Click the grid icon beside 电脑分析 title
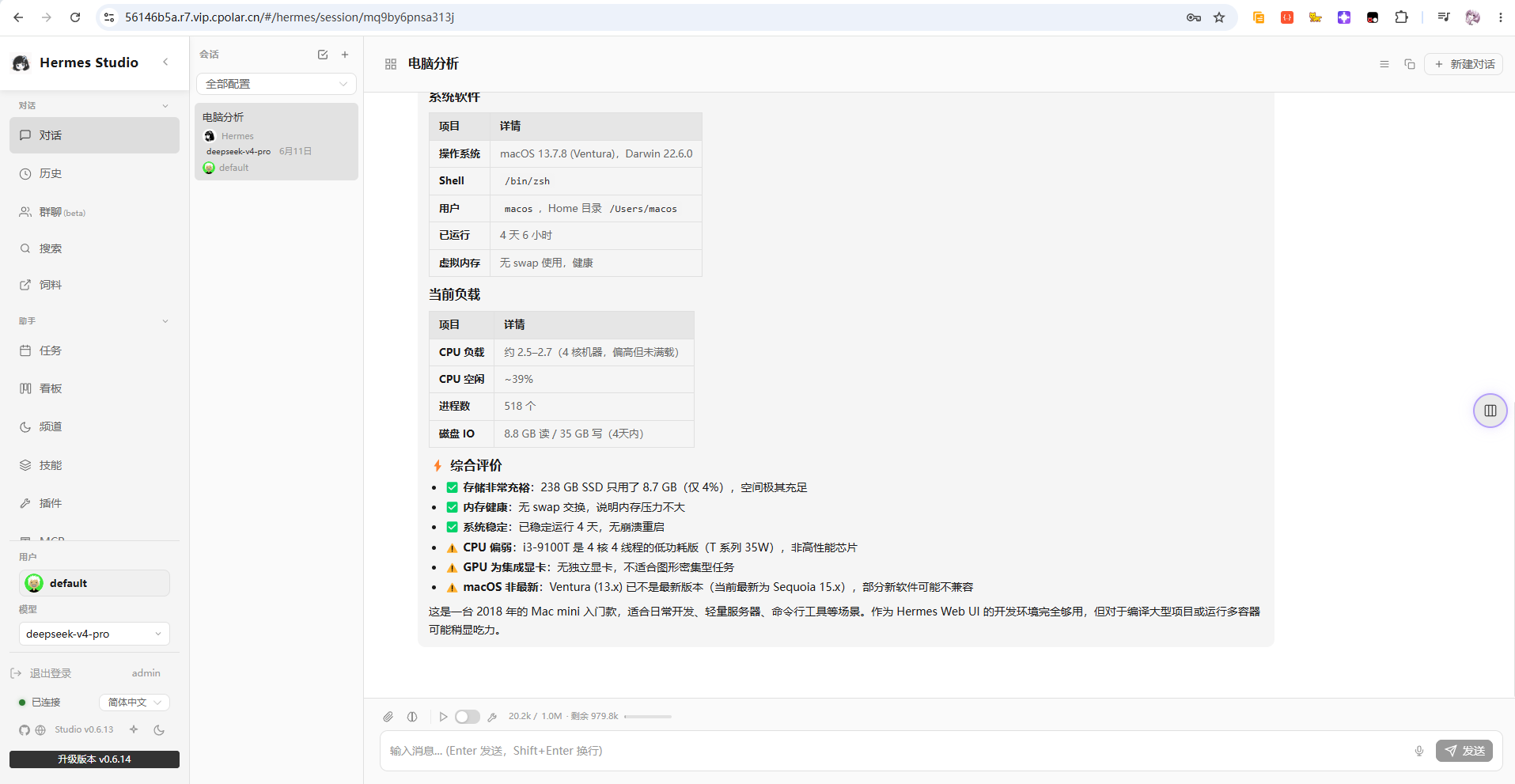 (391, 64)
